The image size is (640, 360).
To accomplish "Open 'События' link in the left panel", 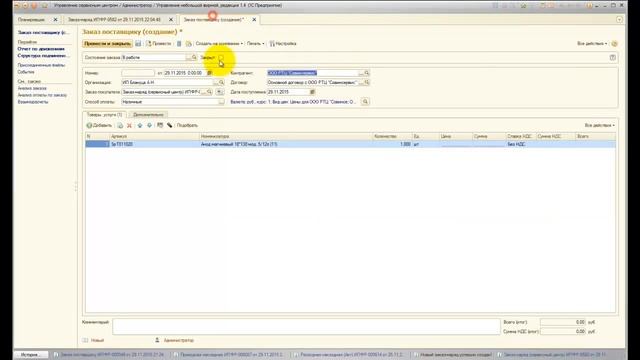I will point(26,72).
